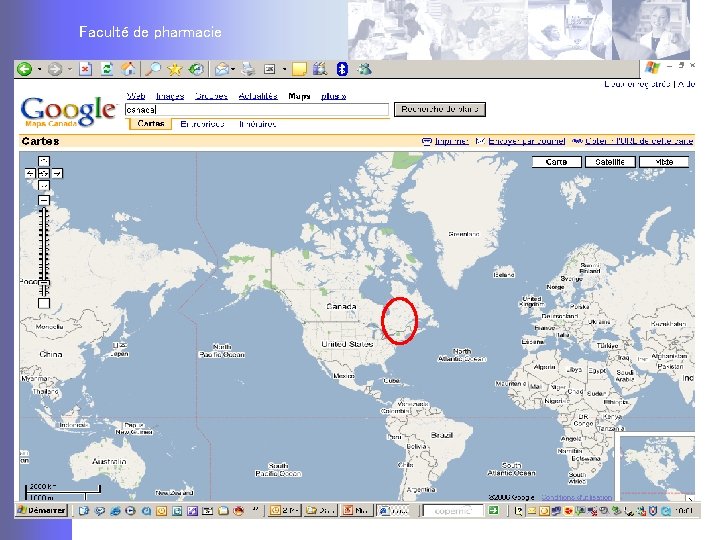The height and width of the screenshot is (540, 720).
Task: Switch the map view to Mixte
Action: (x=664, y=162)
